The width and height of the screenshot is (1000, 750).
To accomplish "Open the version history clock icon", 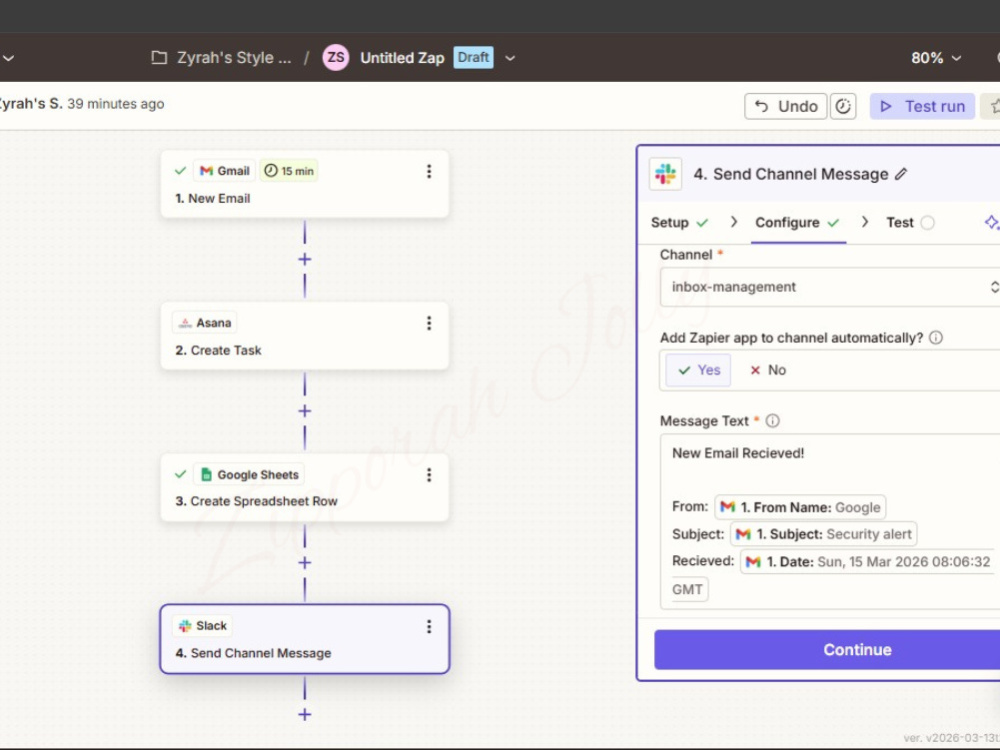I will tap(842, 107).
